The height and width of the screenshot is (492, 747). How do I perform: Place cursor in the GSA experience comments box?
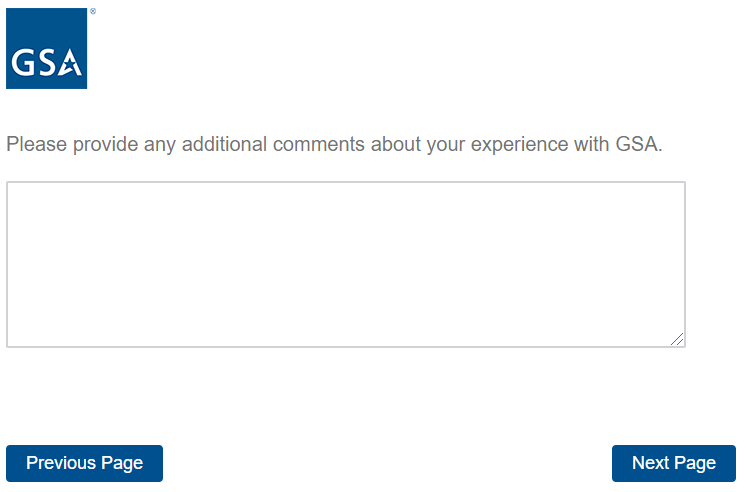click(345, 264)
